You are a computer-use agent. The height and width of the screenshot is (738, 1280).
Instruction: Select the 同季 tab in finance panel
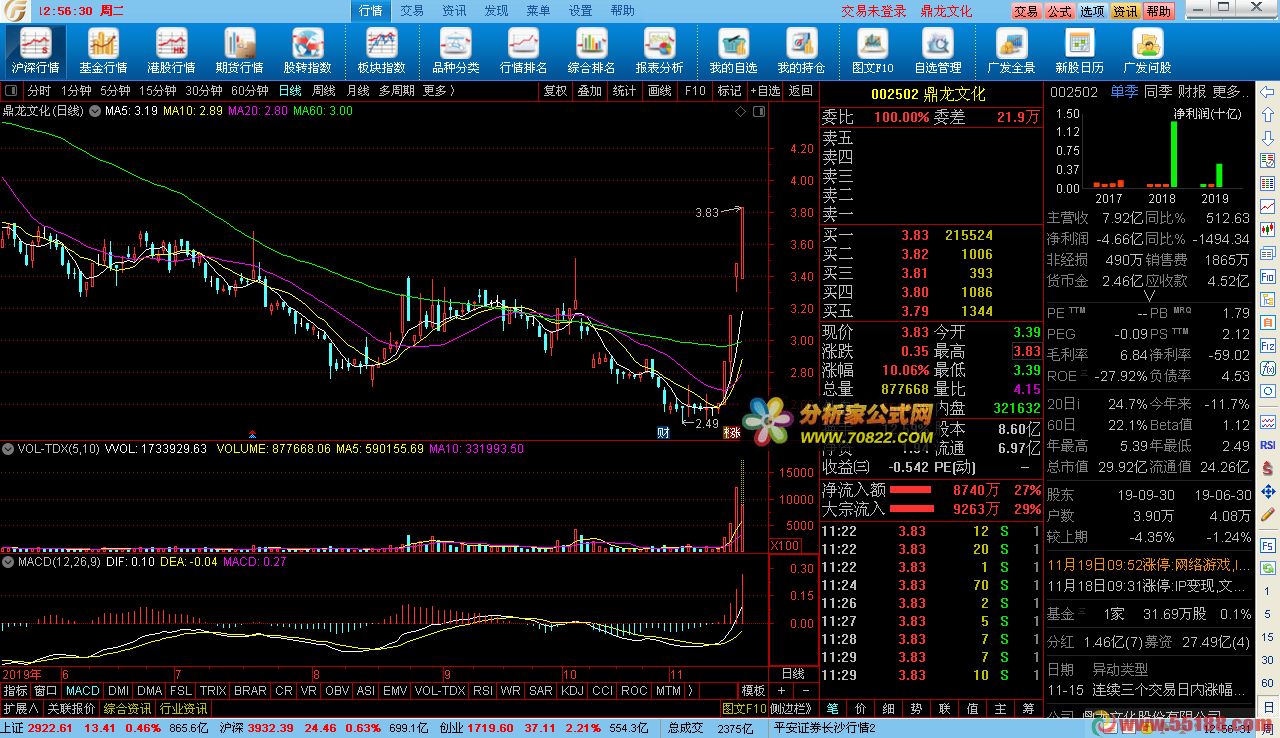(x=1158, y=92)
